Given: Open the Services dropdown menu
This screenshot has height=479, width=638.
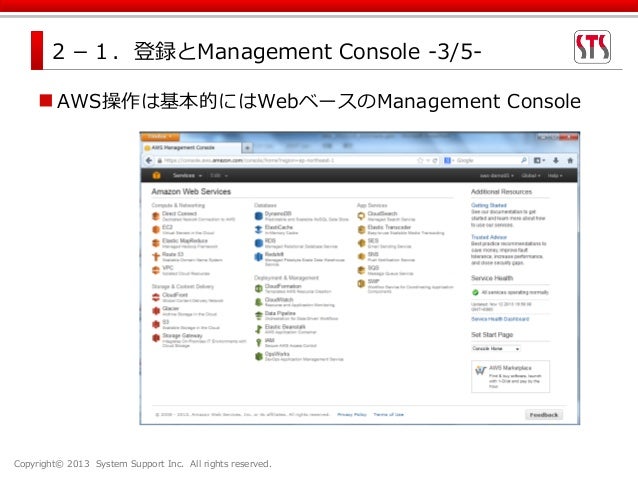Looking at the screenshot, I should [187, 175].
